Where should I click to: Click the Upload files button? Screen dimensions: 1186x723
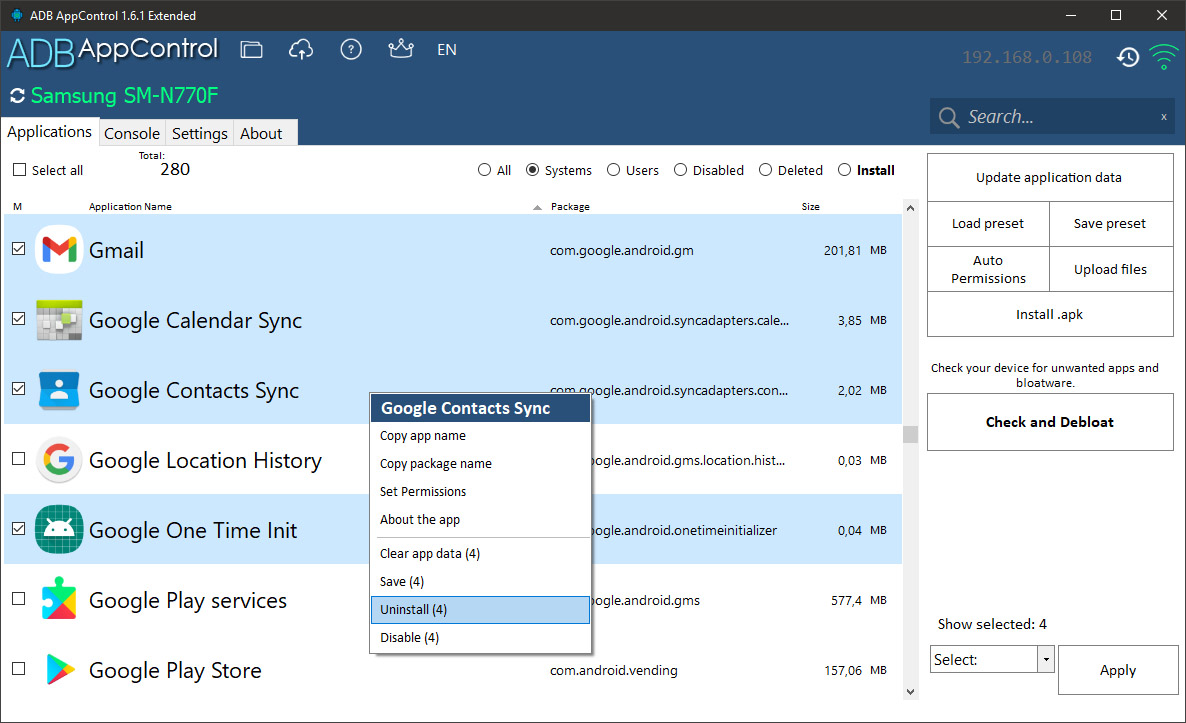pos(1111,269)
